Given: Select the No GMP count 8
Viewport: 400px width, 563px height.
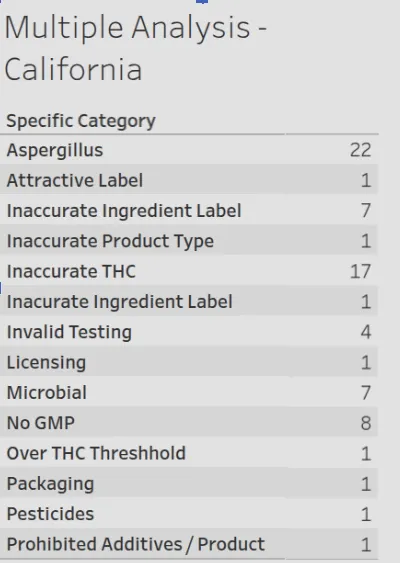Looking at the screenshot, I should click(x=366, y=423).
